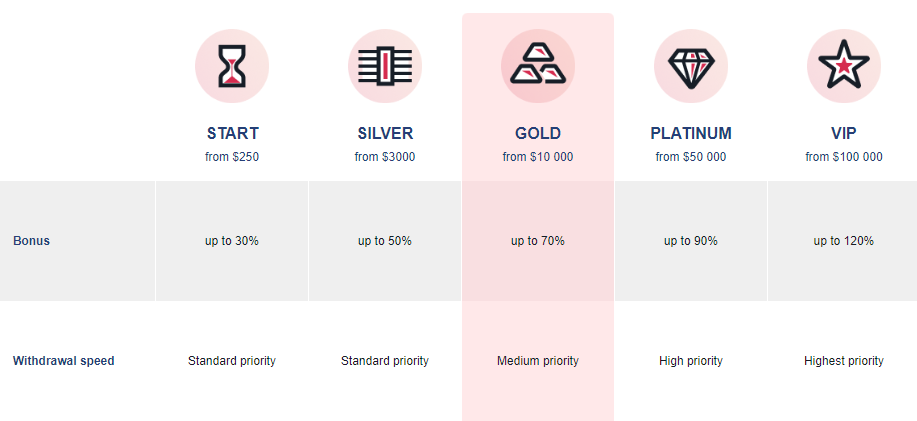Click the "up to 120%" bonus cell
917x421 pixels.
844,241
